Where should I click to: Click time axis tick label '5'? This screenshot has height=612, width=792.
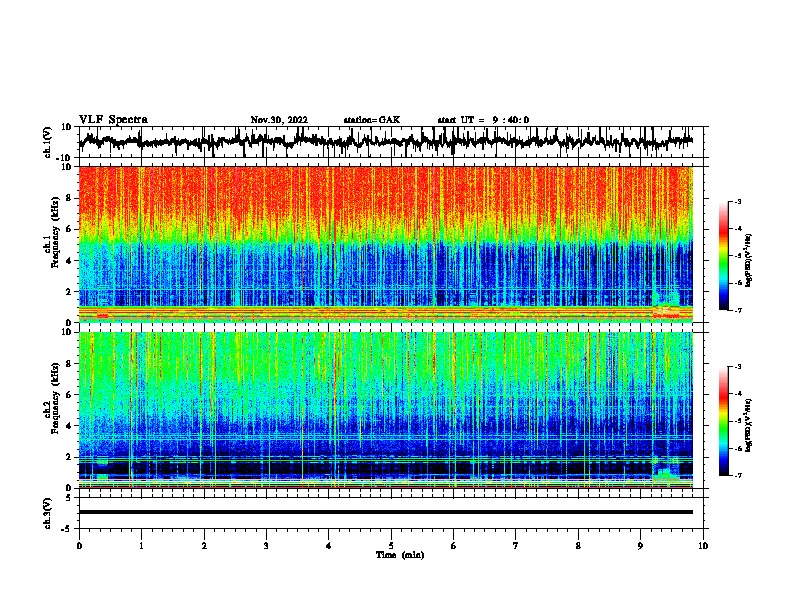(391, 545)
